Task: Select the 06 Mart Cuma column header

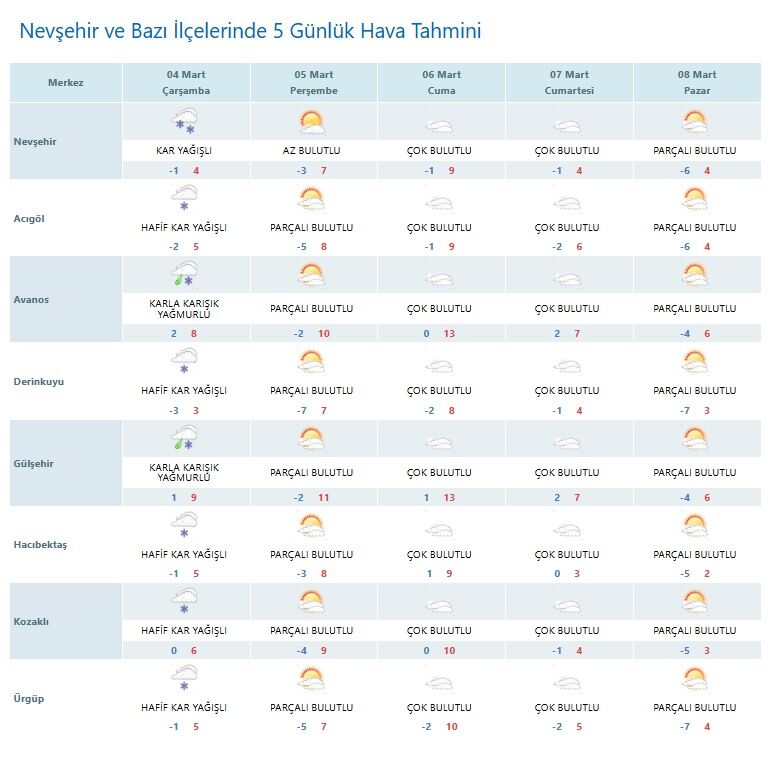Action: (x=441, y=82)
